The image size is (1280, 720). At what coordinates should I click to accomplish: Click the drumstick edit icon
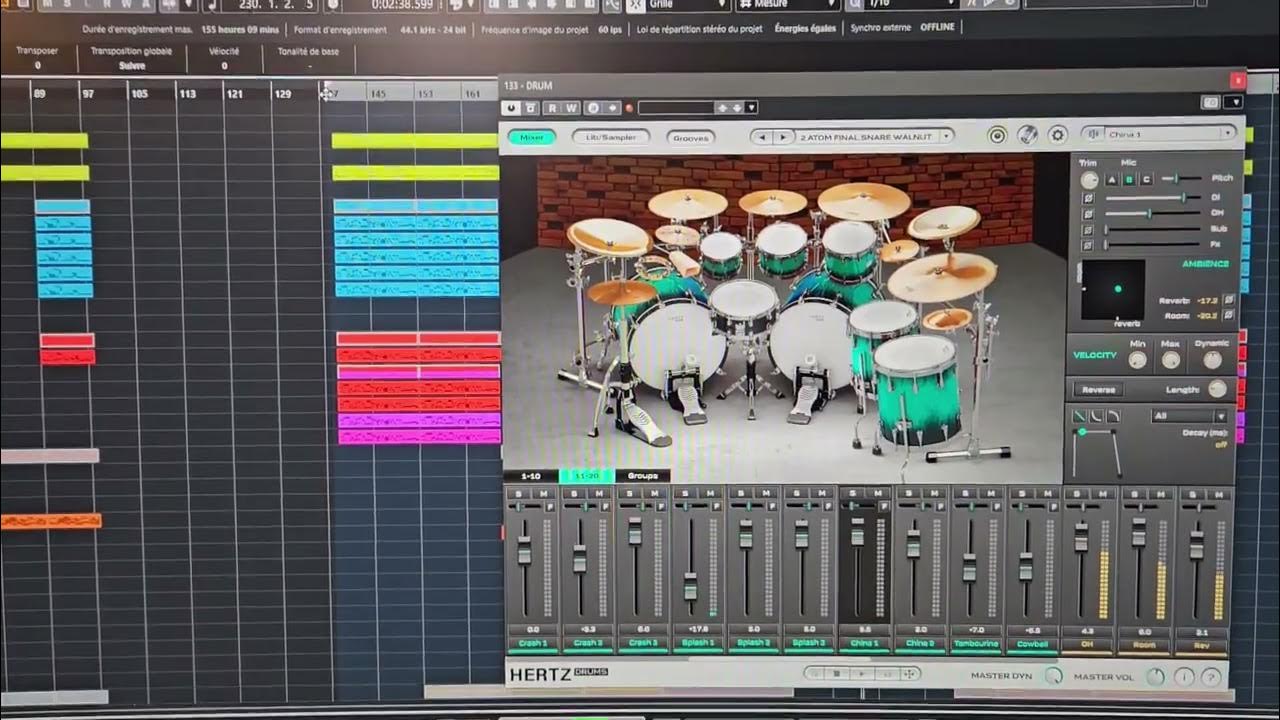point(1027,135)
